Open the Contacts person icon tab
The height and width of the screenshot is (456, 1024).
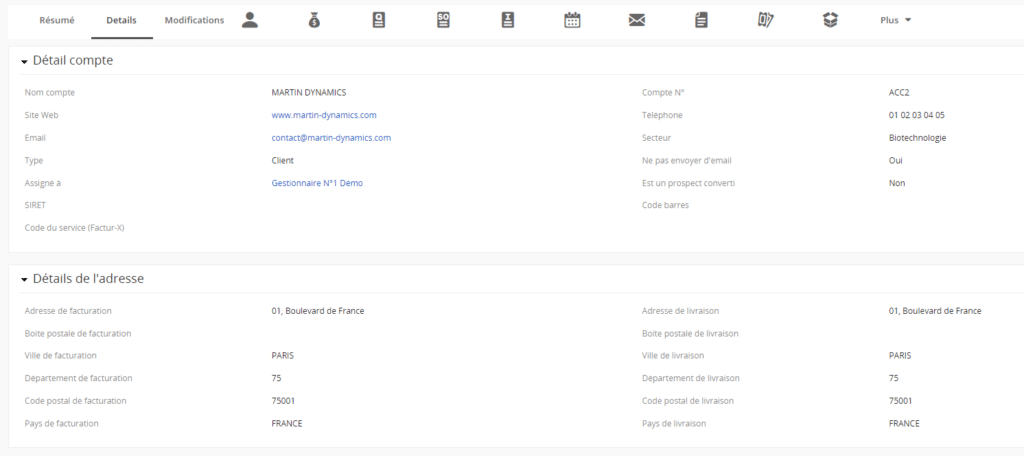[249, 20]
